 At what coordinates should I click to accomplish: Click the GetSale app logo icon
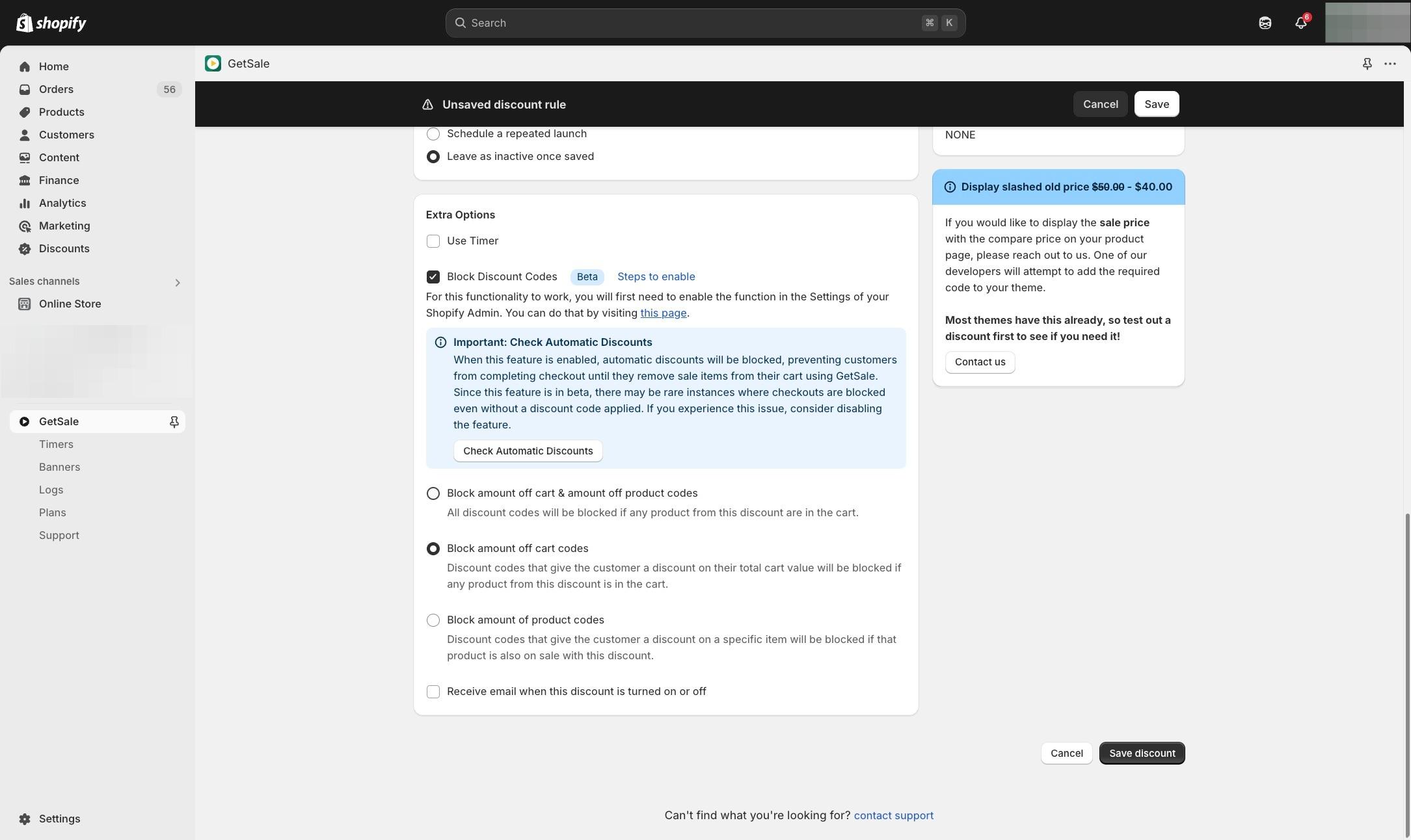click(x=213, y=64)
